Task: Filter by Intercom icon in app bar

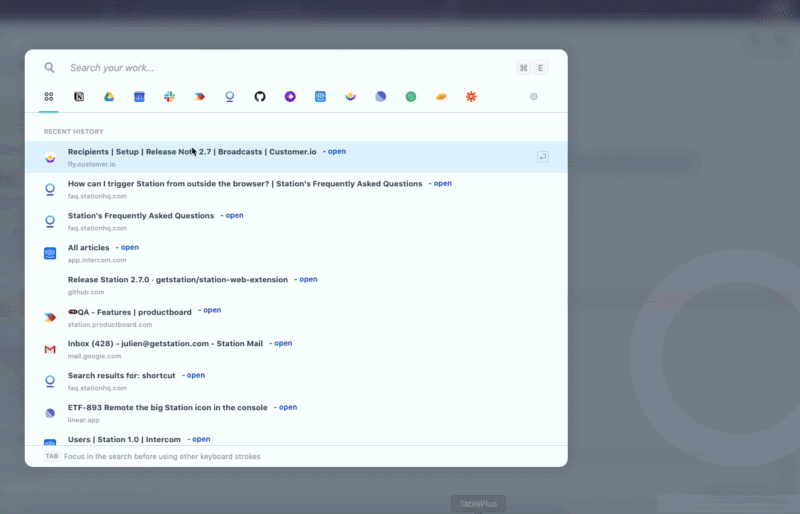Action: point(320,96)
